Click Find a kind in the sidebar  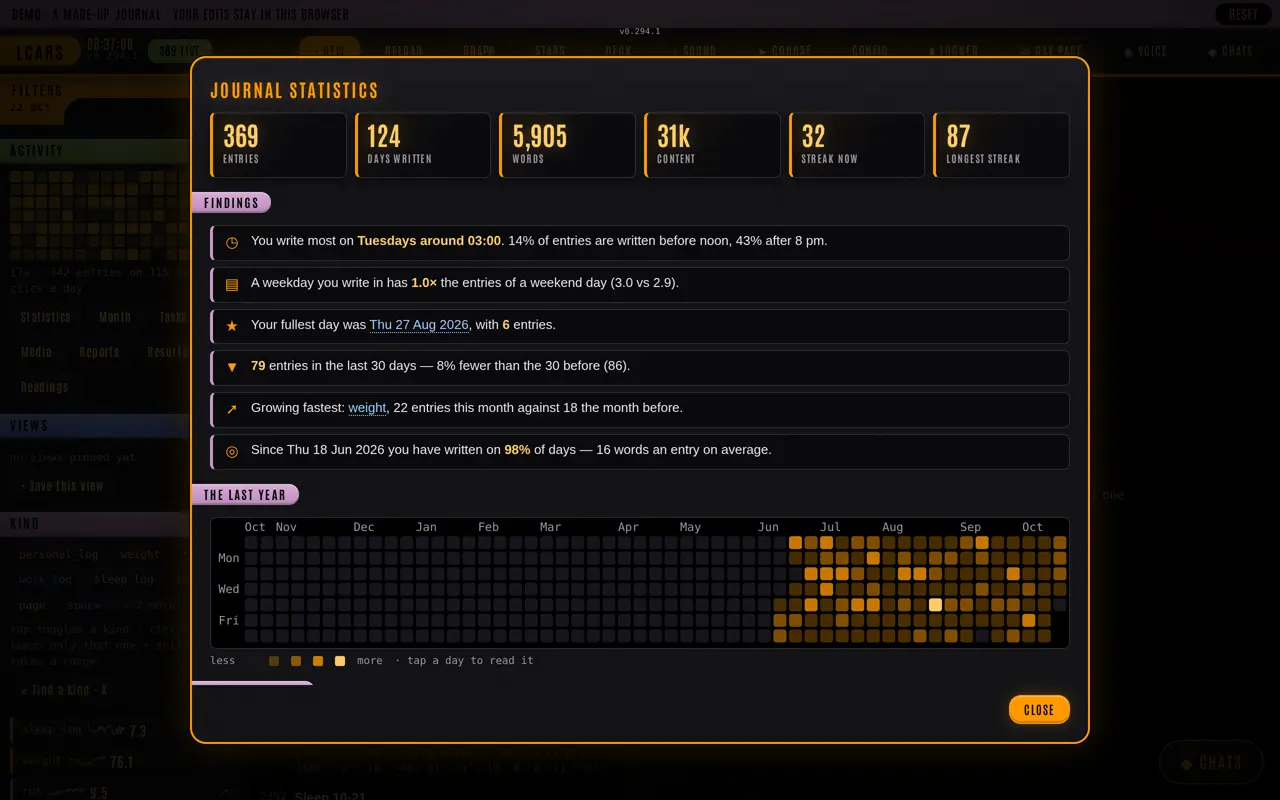[64, 690]
